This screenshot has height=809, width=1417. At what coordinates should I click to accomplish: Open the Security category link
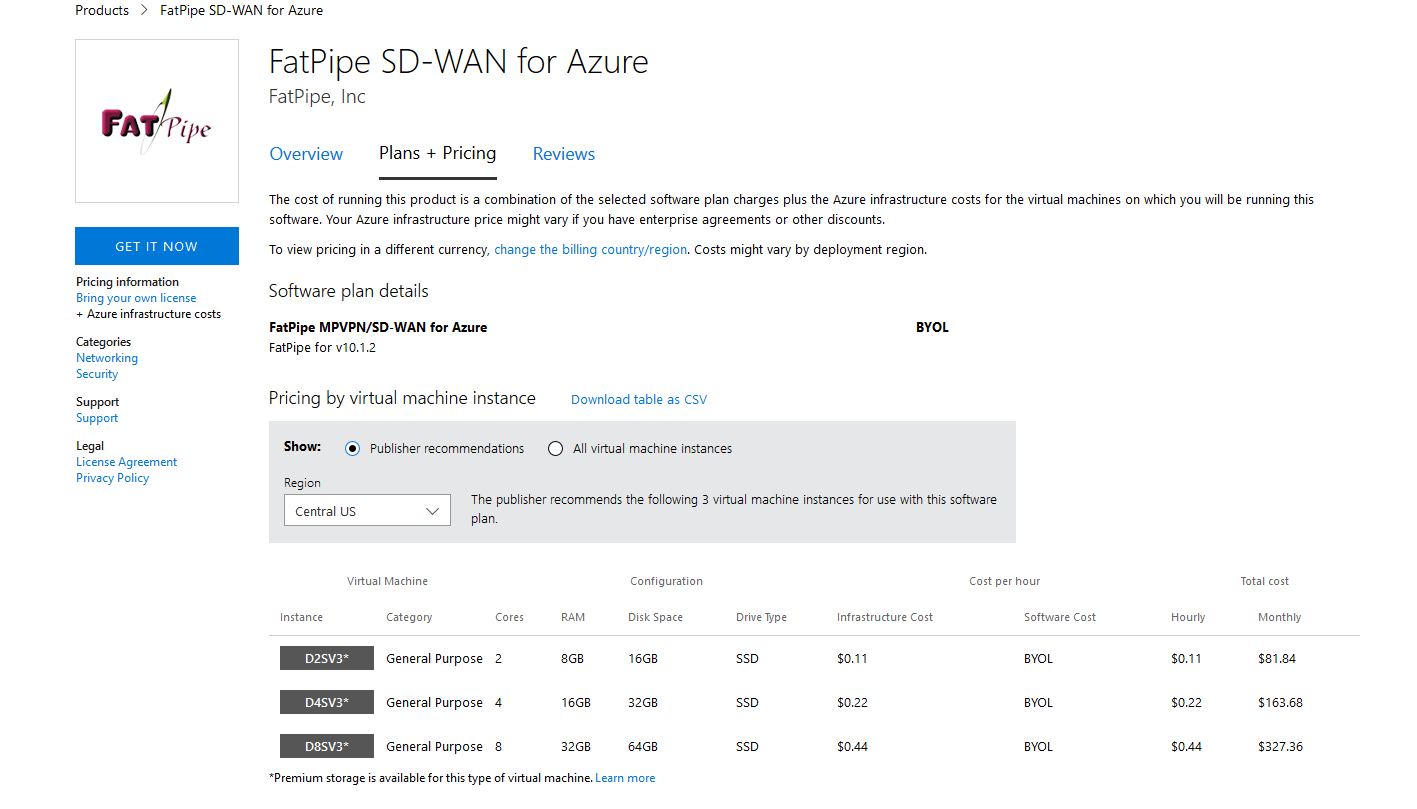97,374
